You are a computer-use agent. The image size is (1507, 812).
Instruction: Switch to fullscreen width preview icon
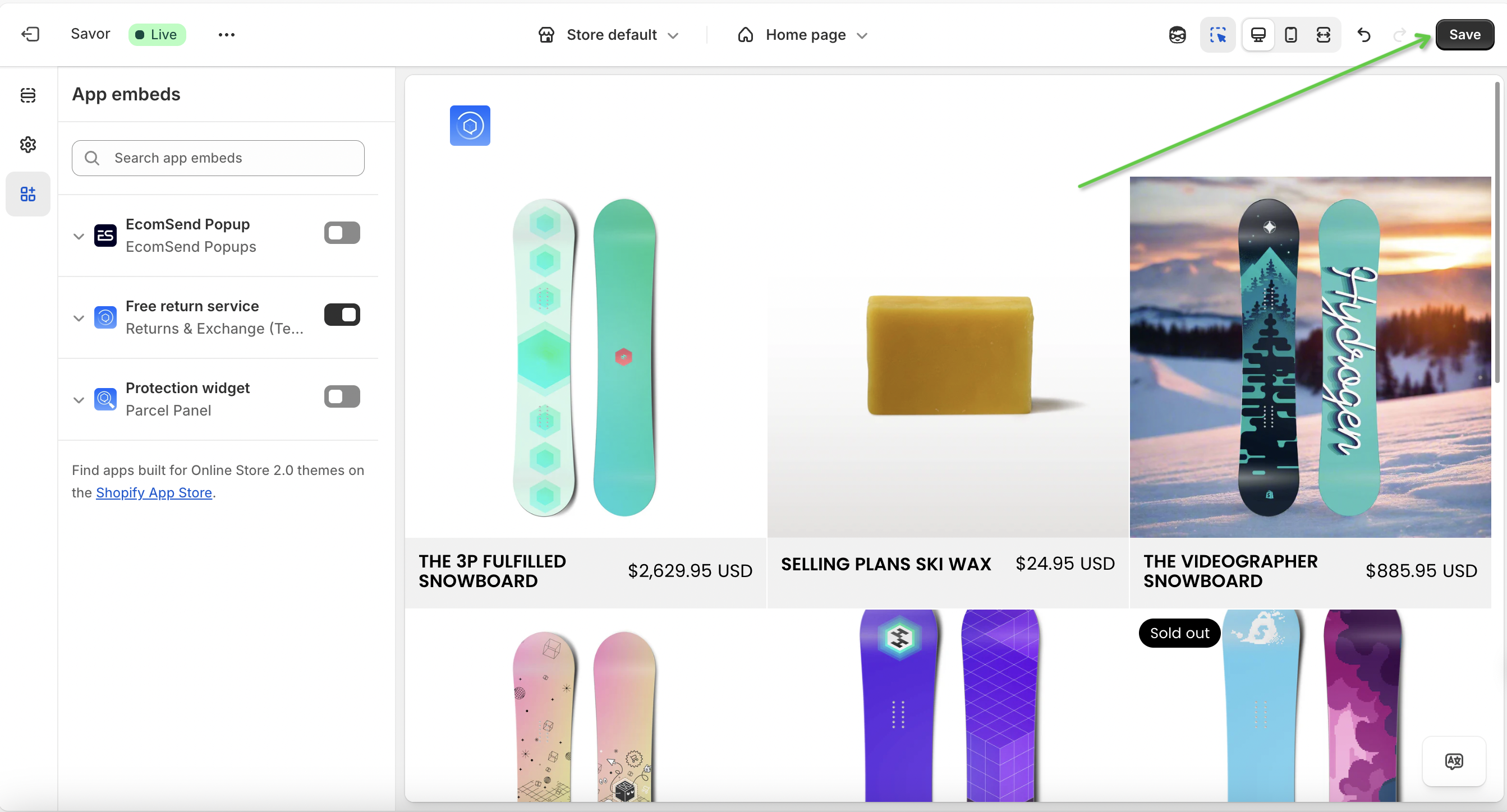point(1323,35)
